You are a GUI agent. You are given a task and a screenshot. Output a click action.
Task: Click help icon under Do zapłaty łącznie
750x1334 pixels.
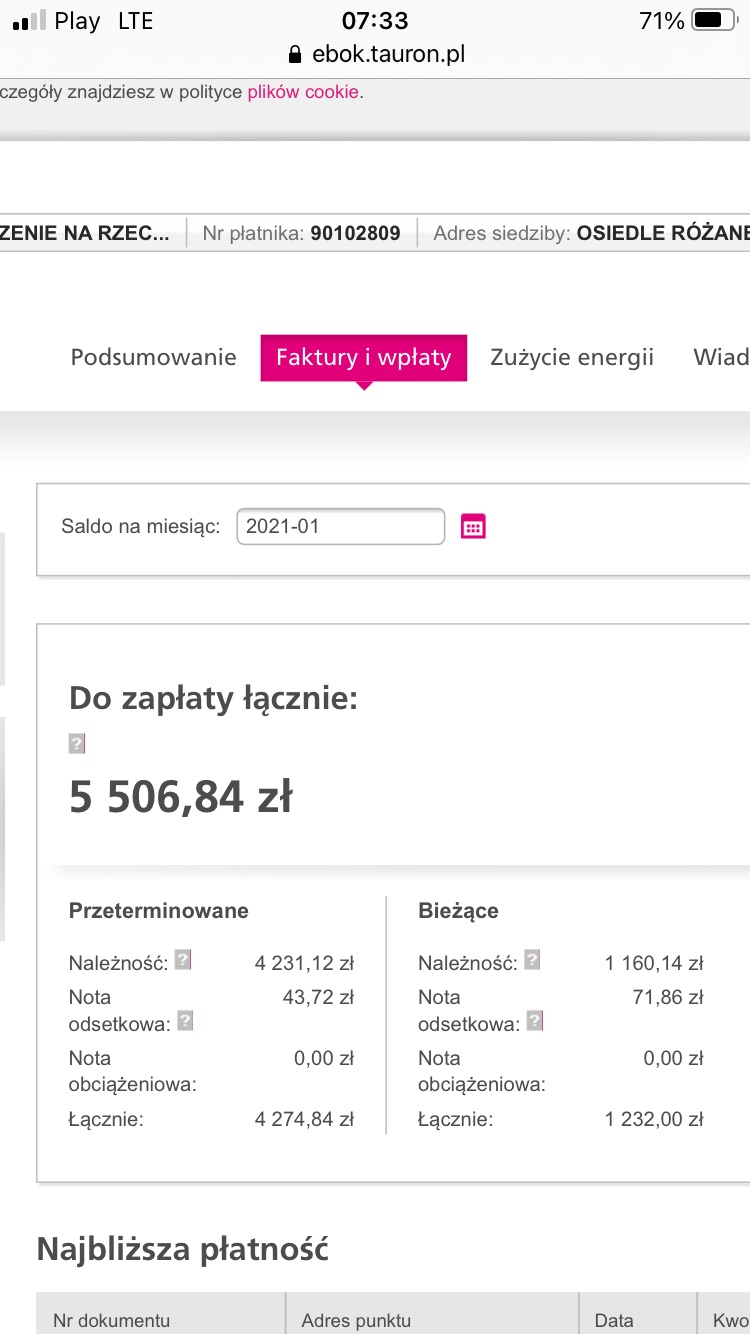click(x=77, y=743)
